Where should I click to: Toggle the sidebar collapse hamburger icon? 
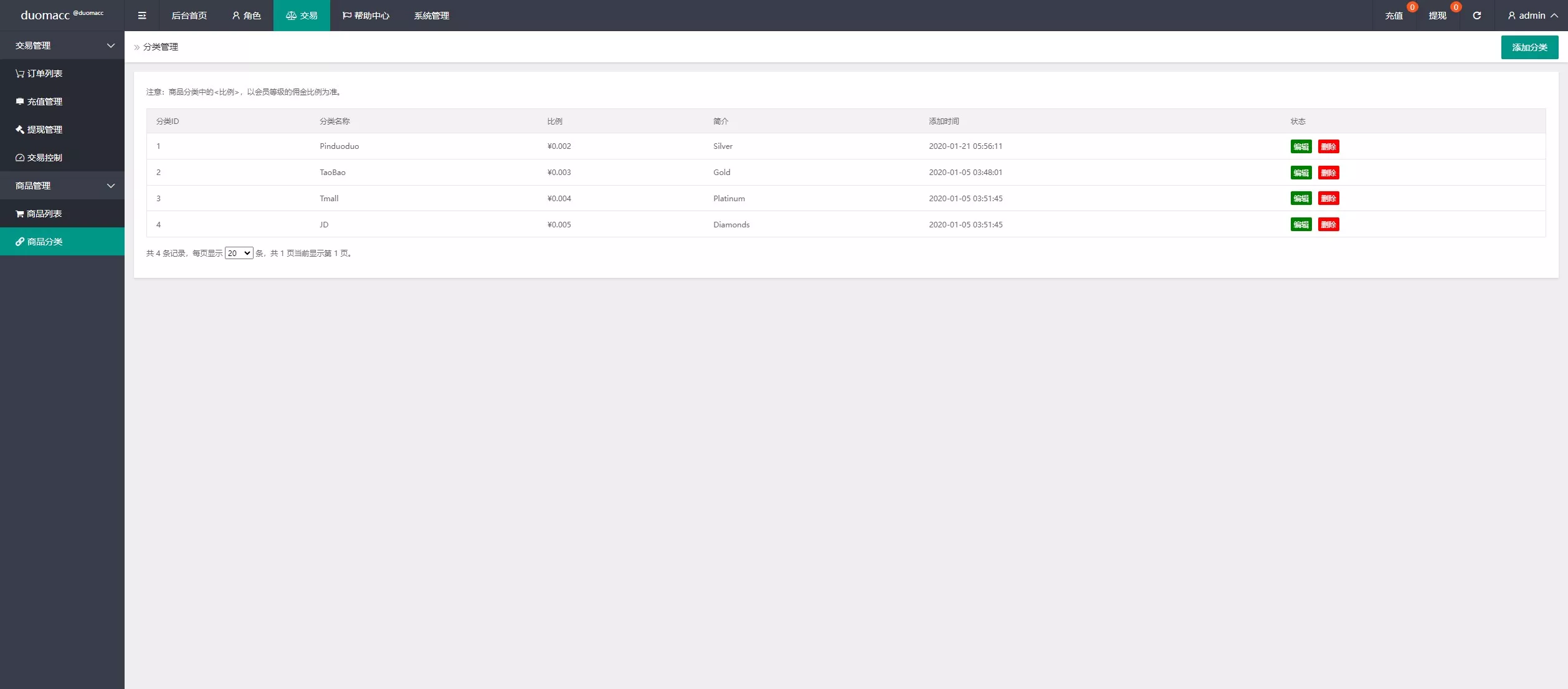tap(142, 16)
